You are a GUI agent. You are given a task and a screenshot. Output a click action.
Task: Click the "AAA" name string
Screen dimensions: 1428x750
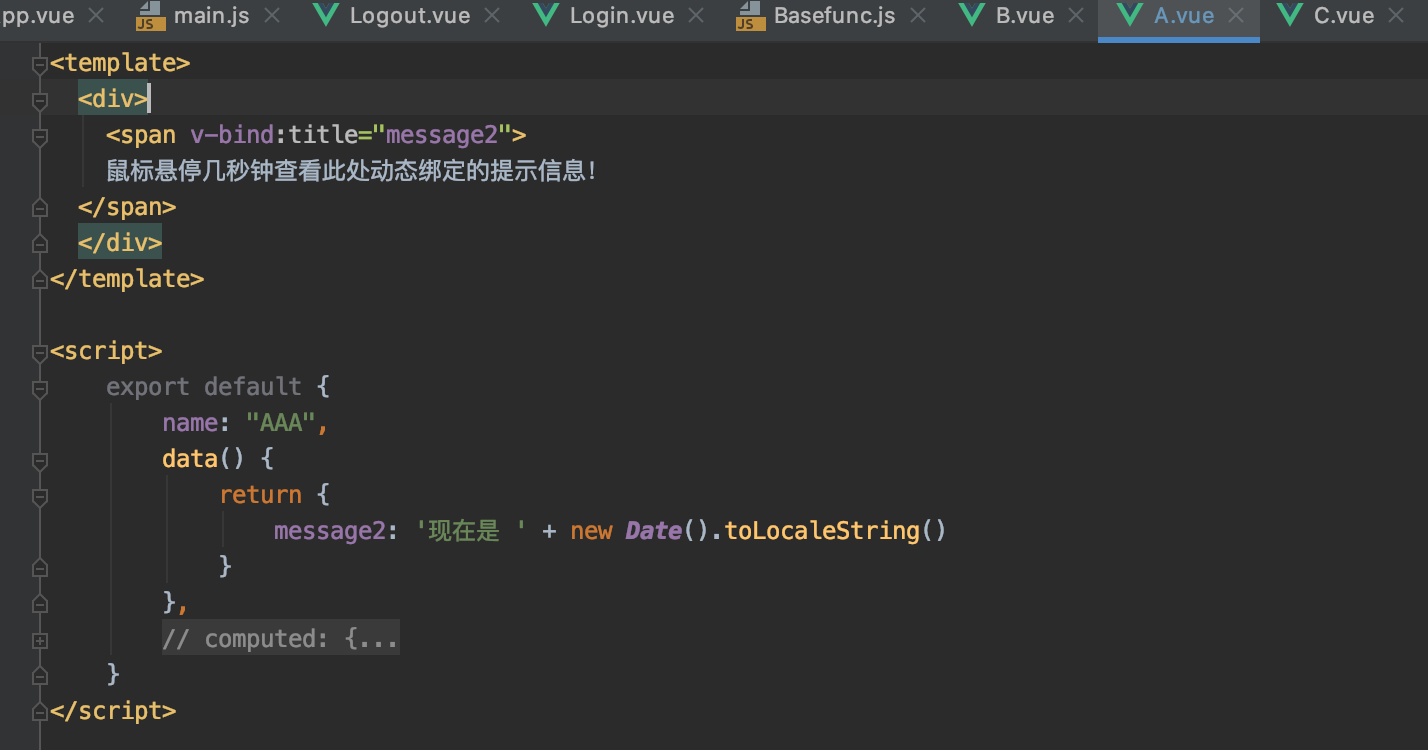point(281,423)
